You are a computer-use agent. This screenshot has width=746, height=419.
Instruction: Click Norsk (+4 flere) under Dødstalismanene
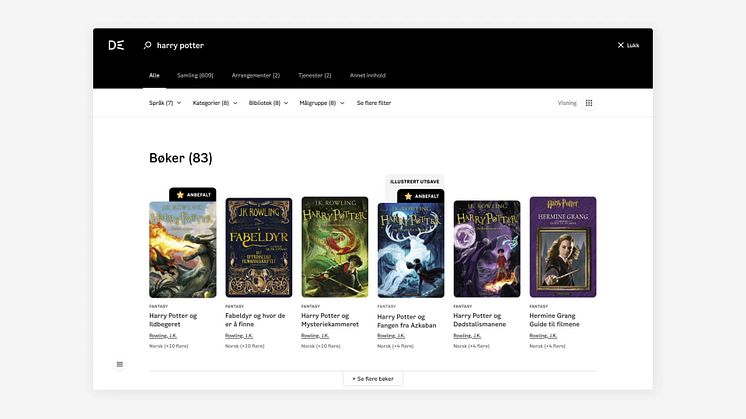471,346
